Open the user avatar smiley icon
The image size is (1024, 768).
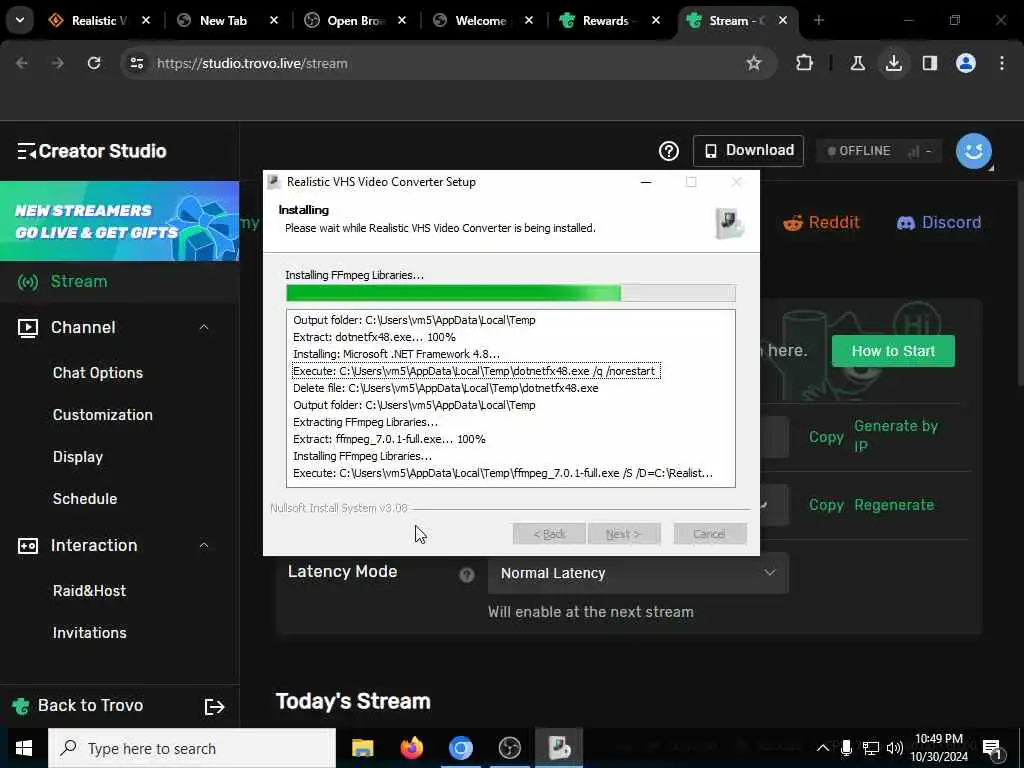(973, 151)
